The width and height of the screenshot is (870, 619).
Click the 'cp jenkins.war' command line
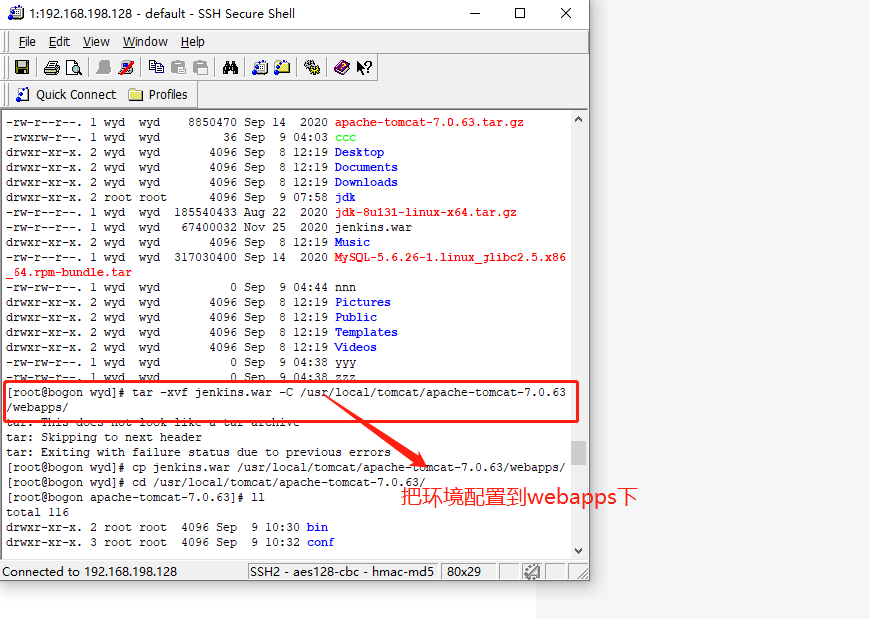pyautogui.click(x=286, y=467)
